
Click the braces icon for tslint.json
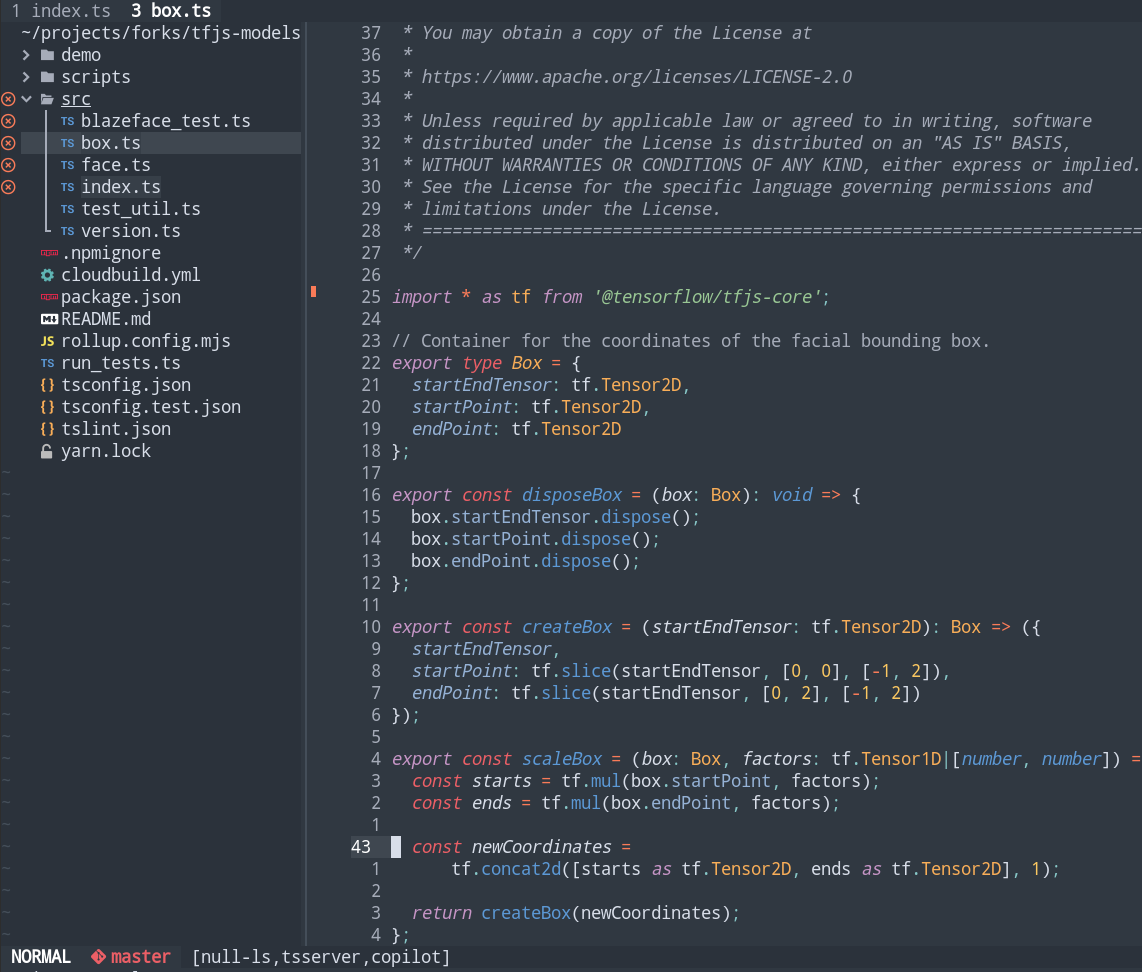pyautogui.click(x=46, y=428)
